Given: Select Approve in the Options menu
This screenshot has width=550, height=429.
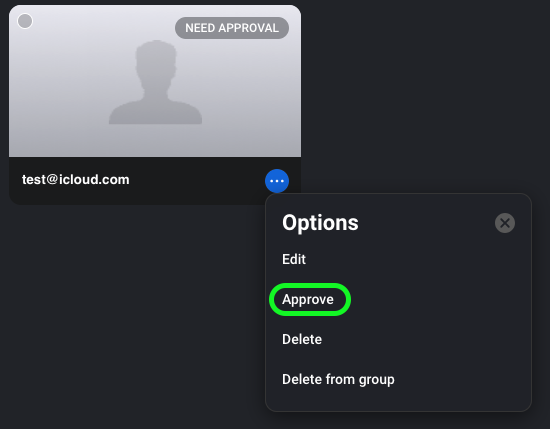Looking at the screenshot, I should 308,300.
